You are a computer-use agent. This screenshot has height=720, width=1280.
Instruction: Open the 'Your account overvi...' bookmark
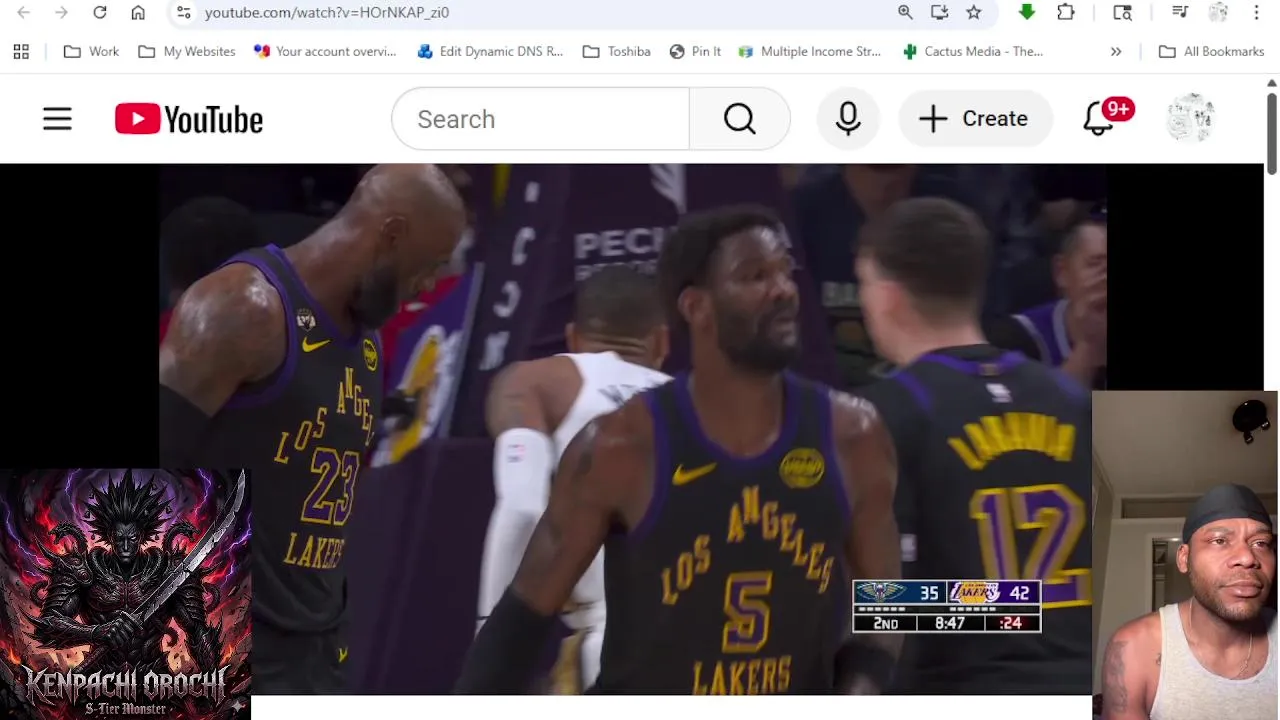point(325,52)
